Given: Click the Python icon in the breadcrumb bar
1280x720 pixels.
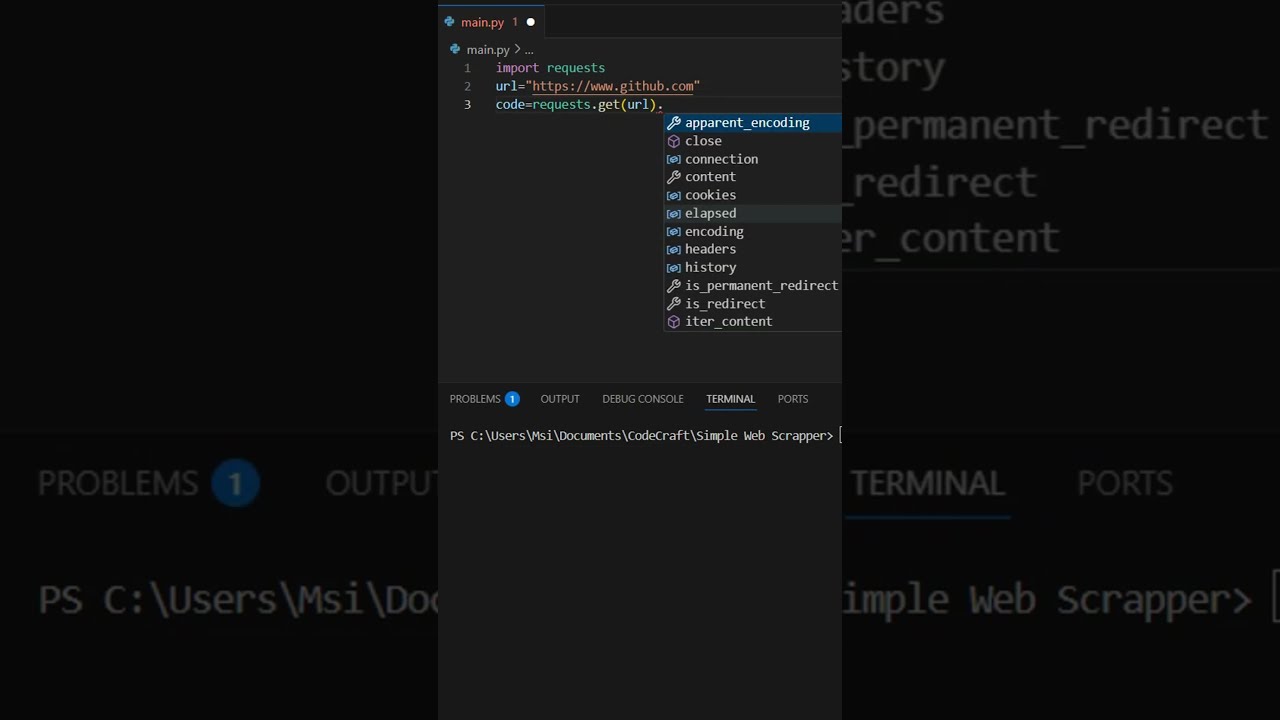Looking at the screenshot, I should coord(455,49).
